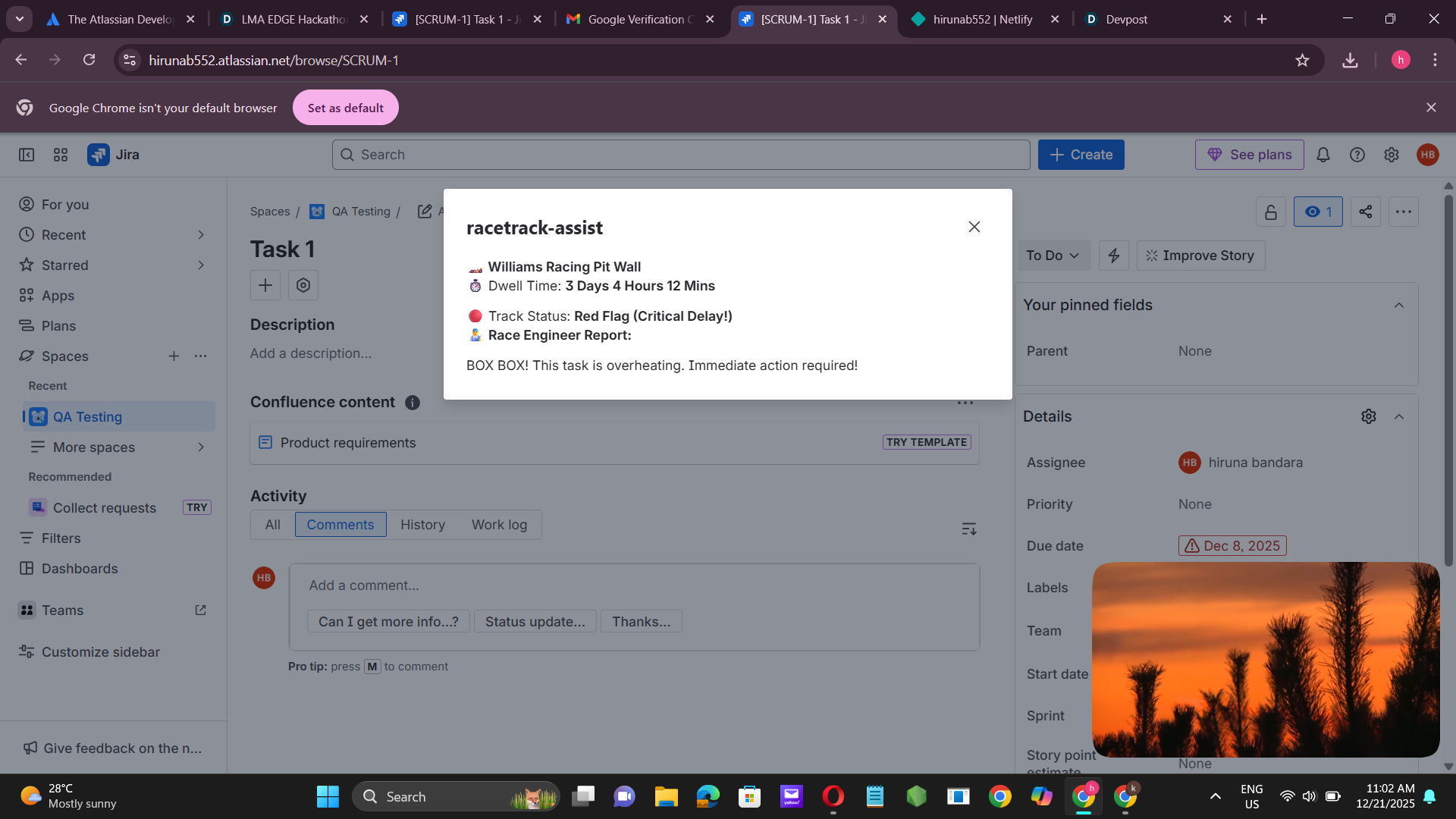Image resolution: width=1456 pixels, height=819 pixels.
Task: Click the Improve Story button
Action: coord(1200,256)
